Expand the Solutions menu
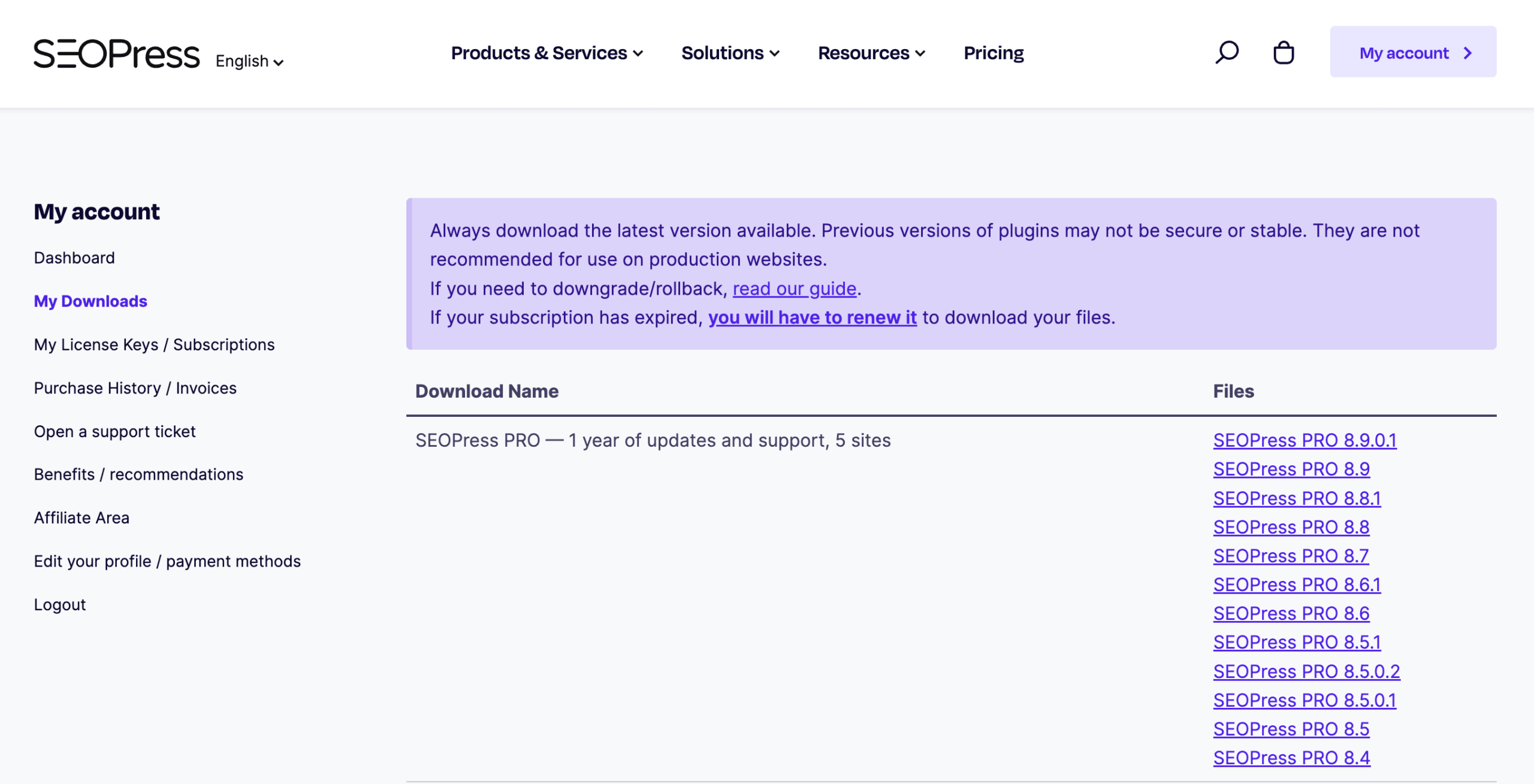This screenshot has width=1534, height=784. point(730,53)
